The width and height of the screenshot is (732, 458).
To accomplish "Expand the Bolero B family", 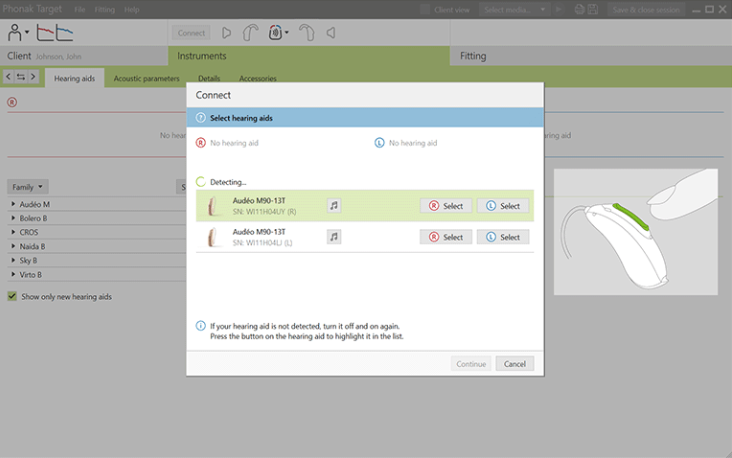I will pos(13,218).
